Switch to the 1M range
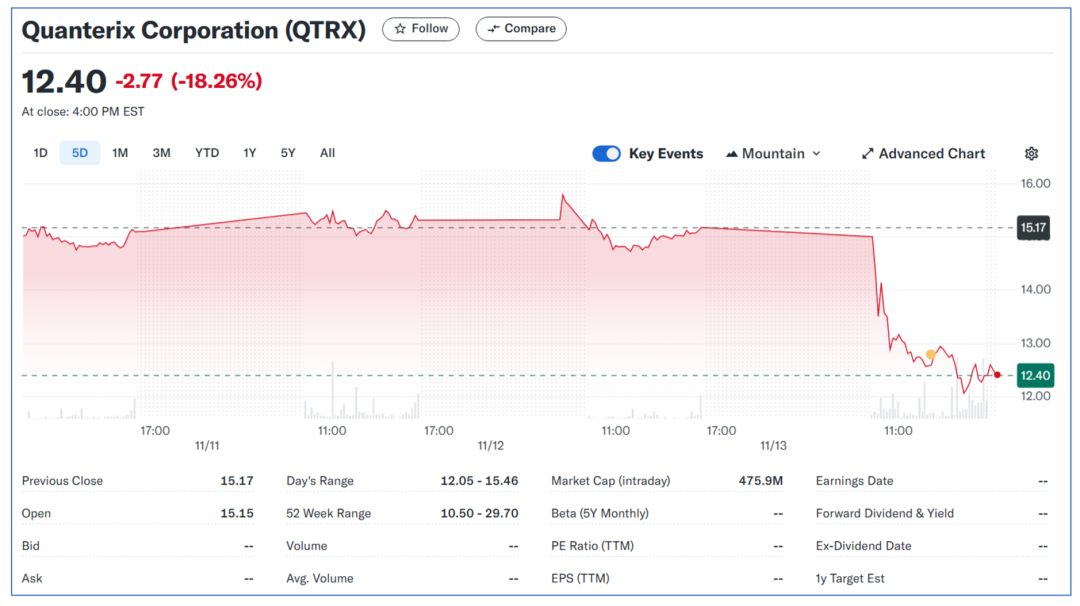Screen dimensions: 1080x606 point(120,153)
